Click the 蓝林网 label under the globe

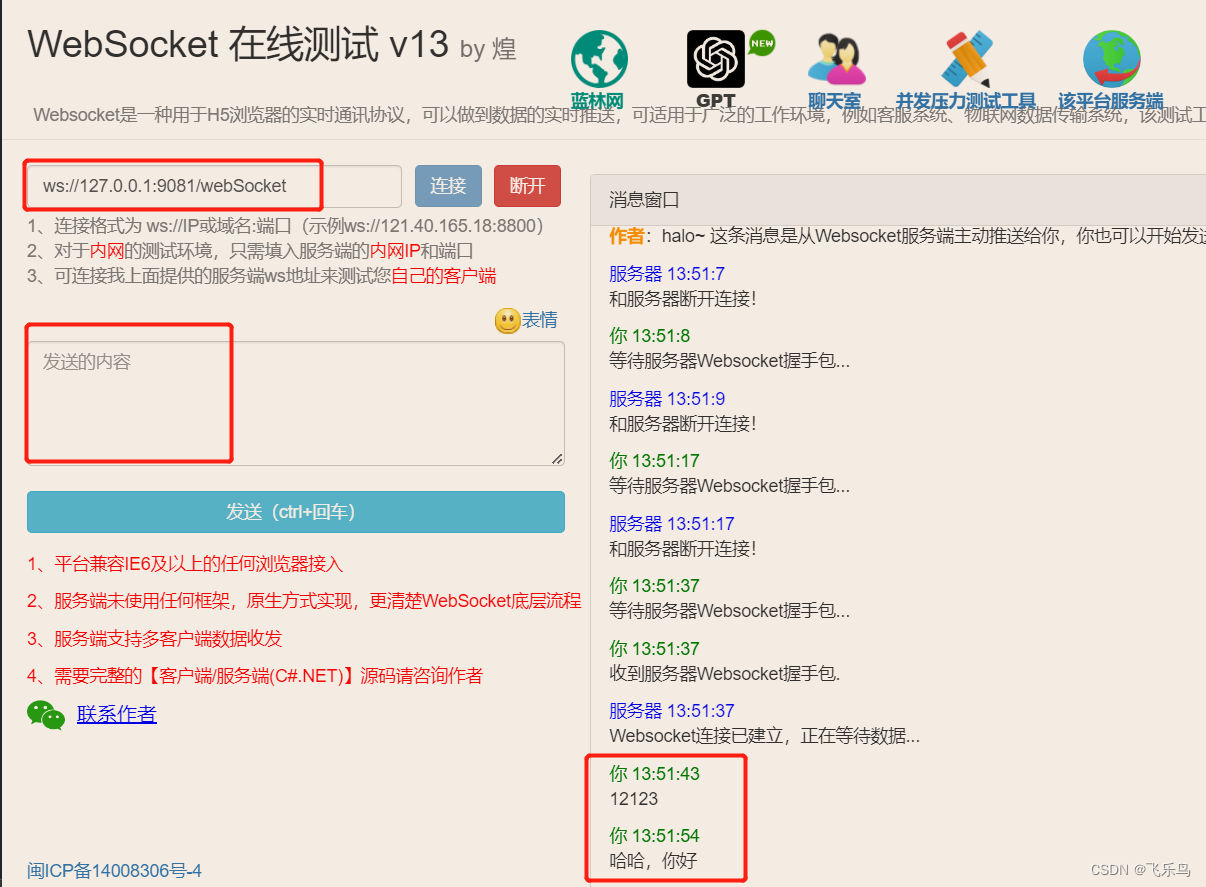pyautogui.click(x=597, y=99)
